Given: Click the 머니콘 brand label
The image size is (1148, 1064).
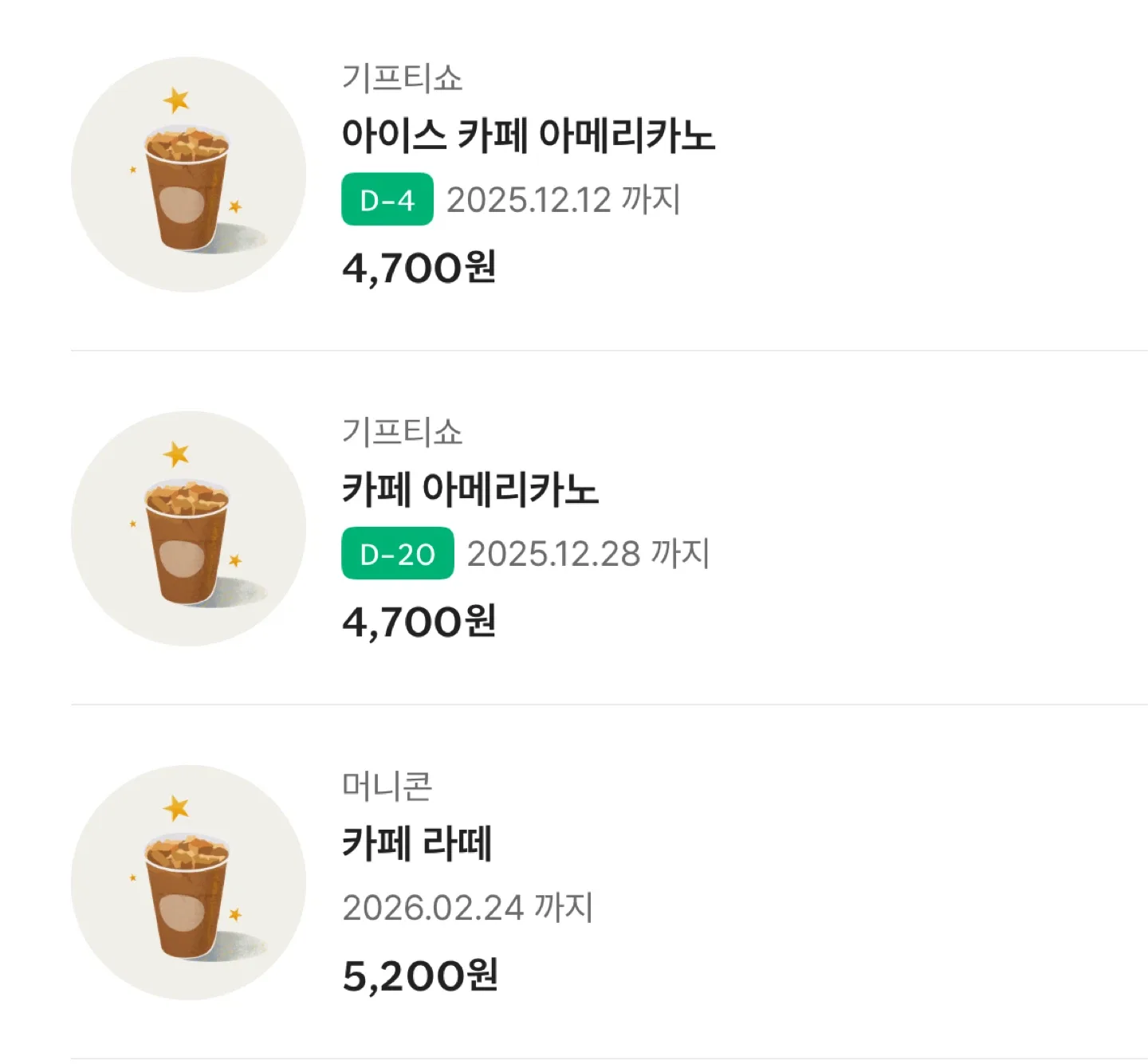Looking at the screenshot, I should (387, 786).
